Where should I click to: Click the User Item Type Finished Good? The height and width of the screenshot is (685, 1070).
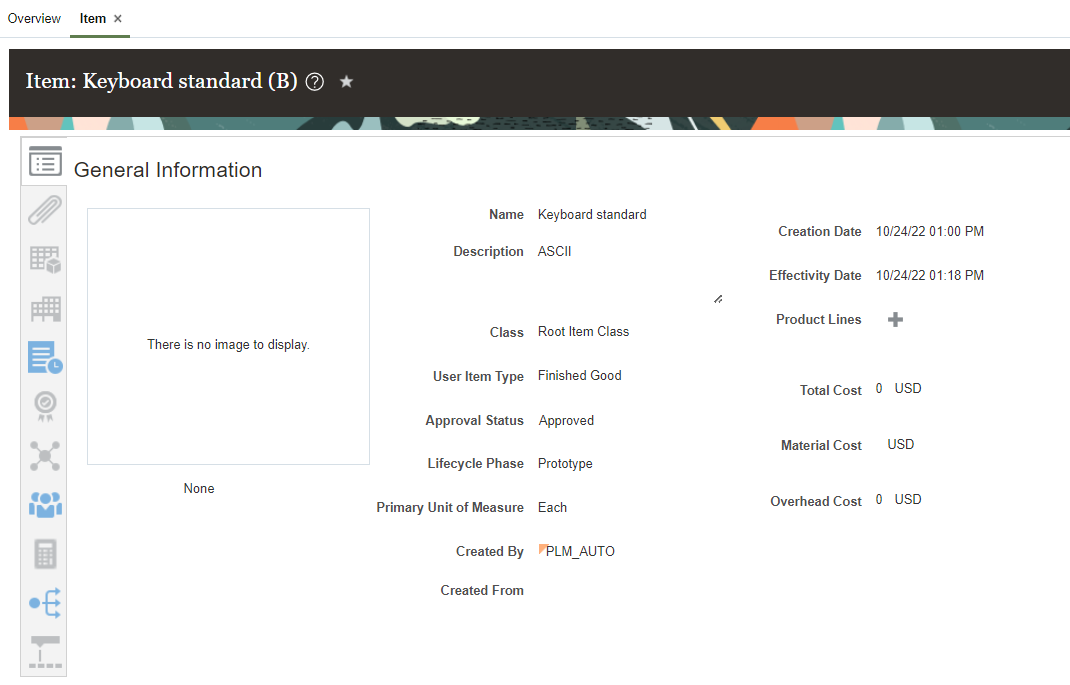pyautogui.click(x=579, y=375)
